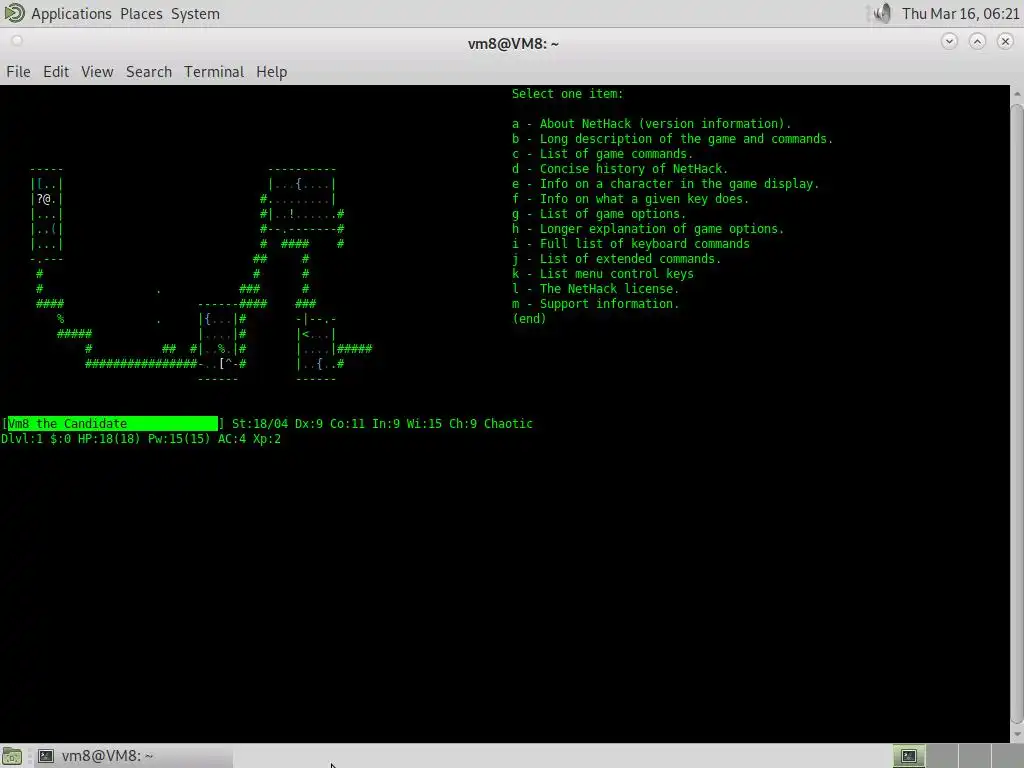Open the Search menu

pyautogui.click(x=149, y=72)
